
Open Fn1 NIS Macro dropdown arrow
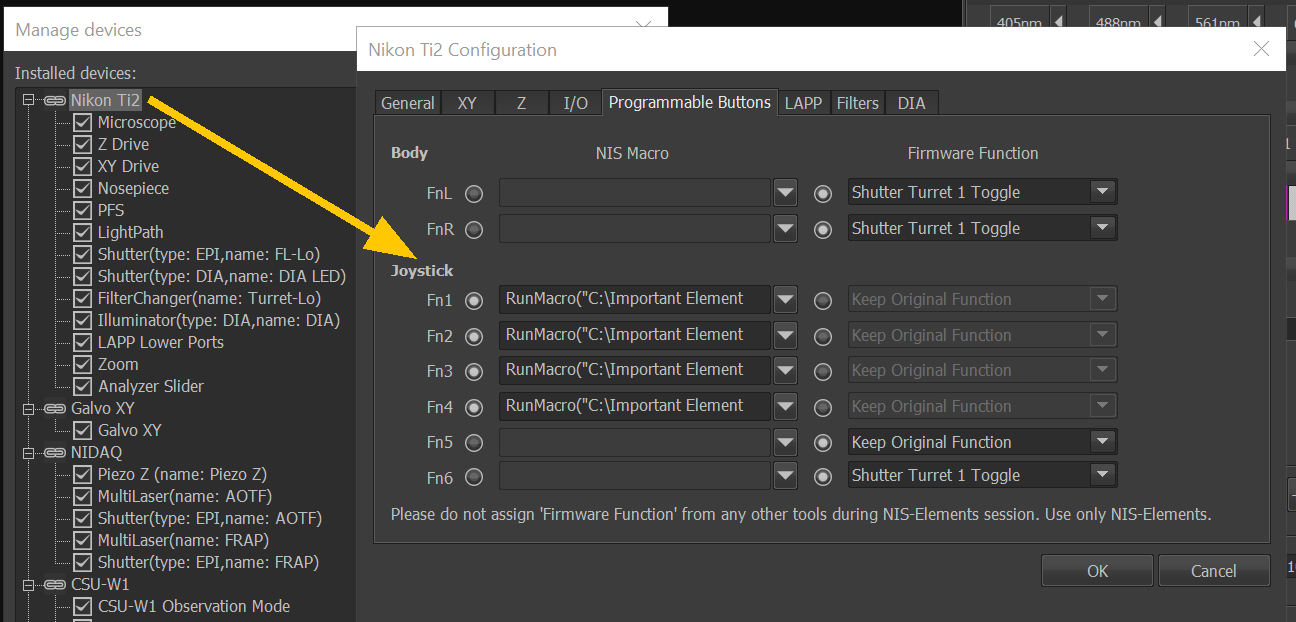(x=785, y=299)
